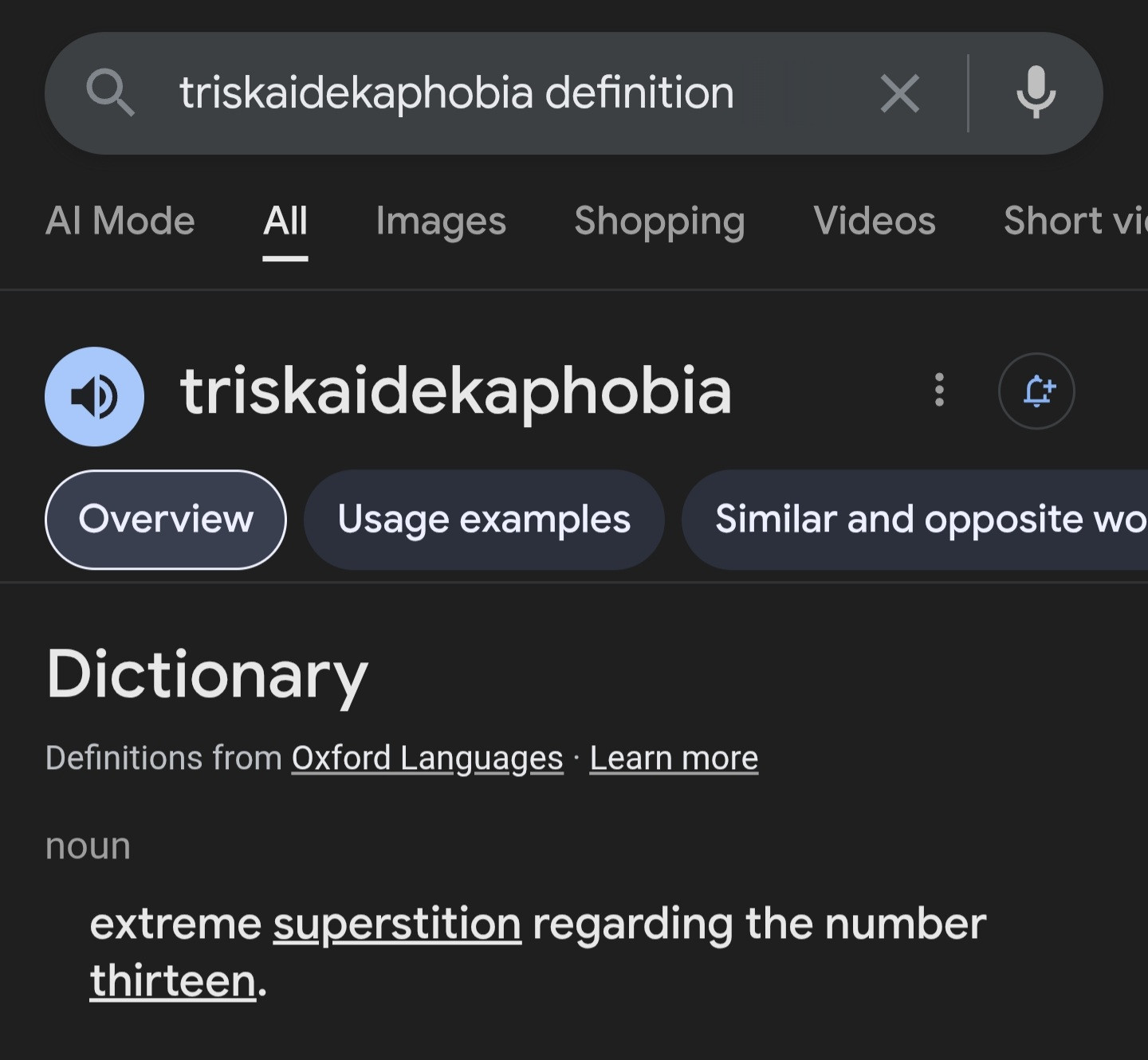Show Usage examples section
Viewport: 1148px width, 1060px height.
[x=484, y=520]
